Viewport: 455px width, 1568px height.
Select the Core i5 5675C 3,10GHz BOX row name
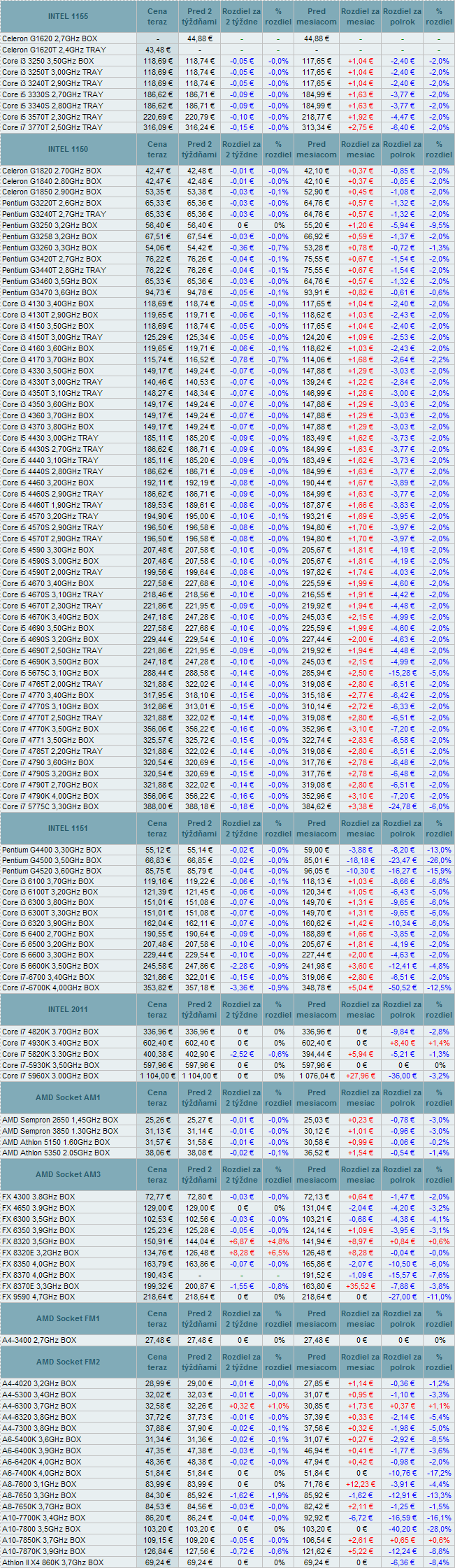click(x=50, y=673)
